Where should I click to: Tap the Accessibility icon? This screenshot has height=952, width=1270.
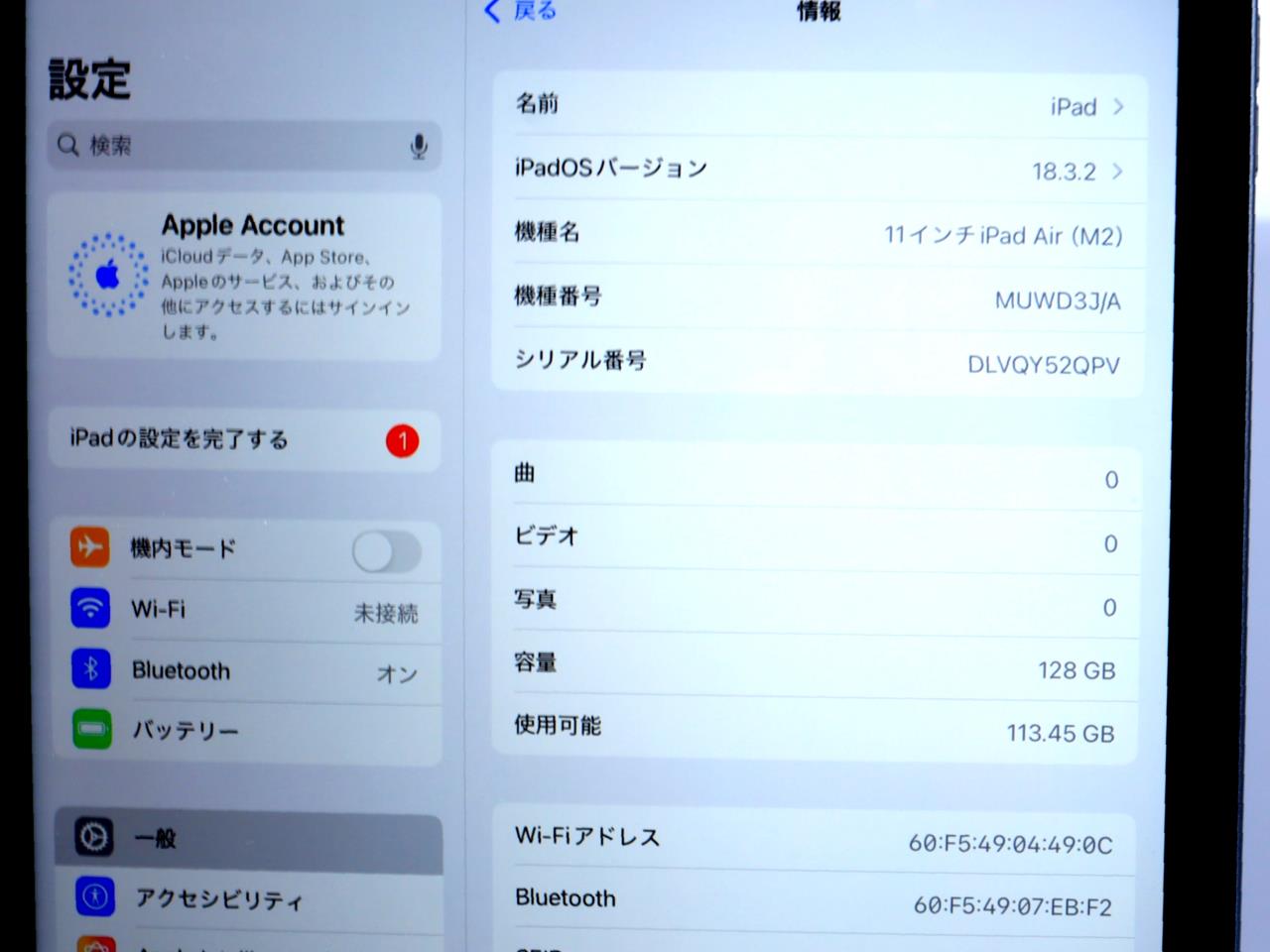(x=95, y=897)
